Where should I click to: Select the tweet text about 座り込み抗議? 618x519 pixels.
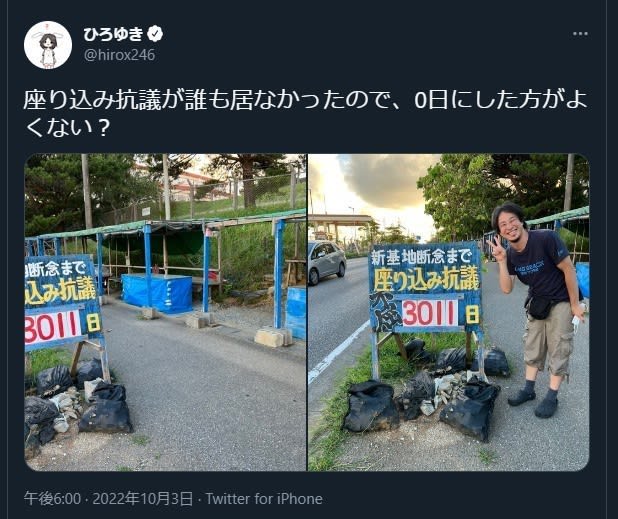(305, 113)
